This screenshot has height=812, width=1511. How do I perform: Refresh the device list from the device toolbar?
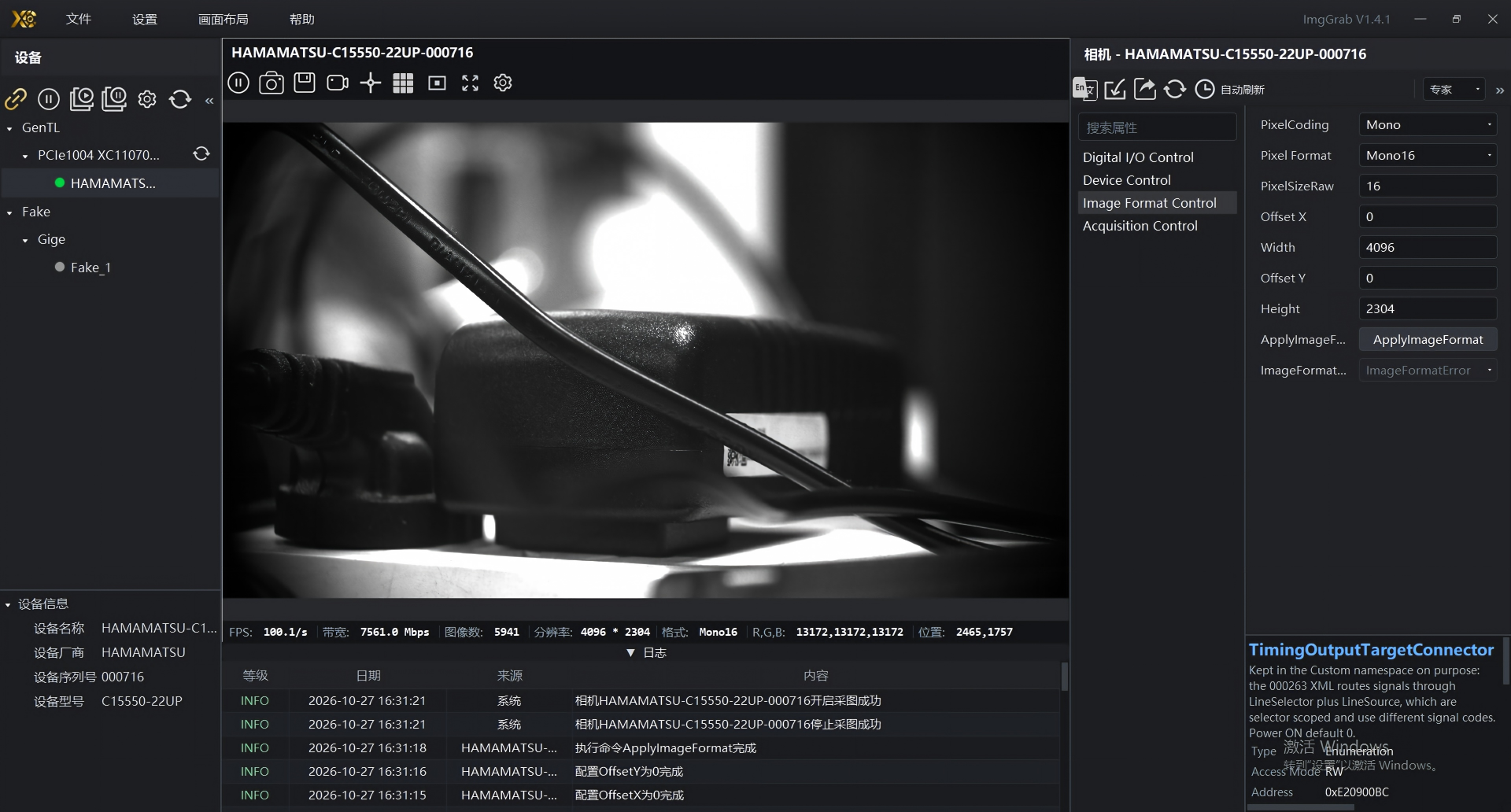(180, 98)
